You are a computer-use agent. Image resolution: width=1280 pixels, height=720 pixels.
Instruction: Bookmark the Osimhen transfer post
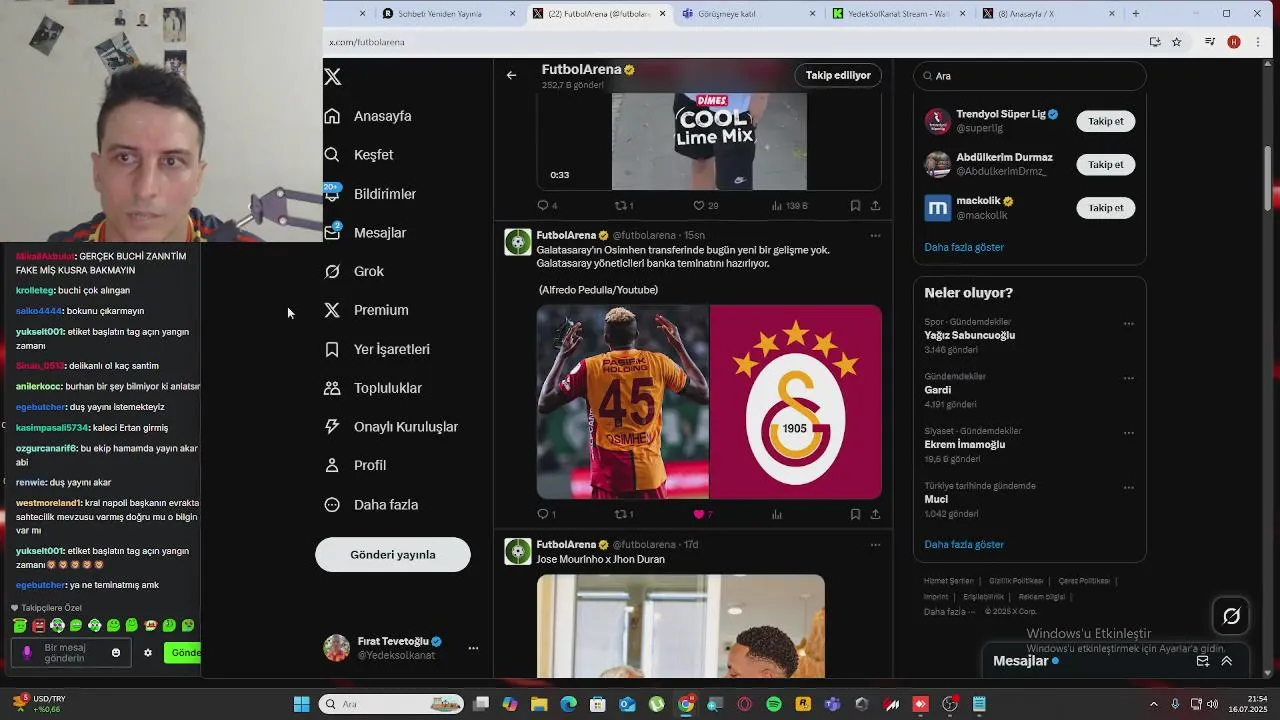pyautogui.click(x=855, y=514)
